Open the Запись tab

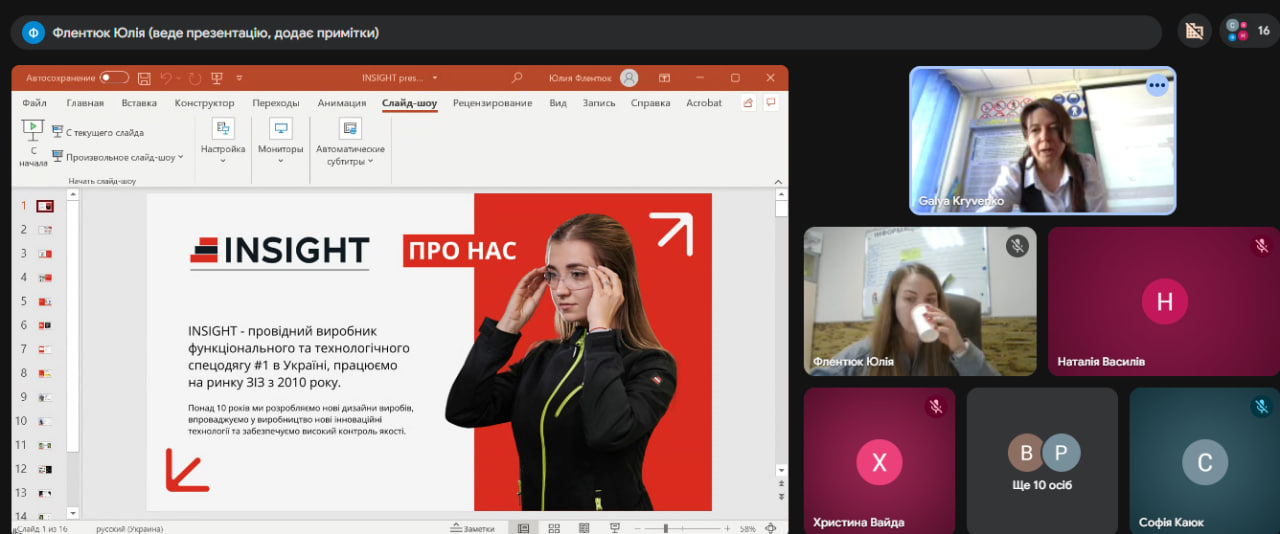point(599,103)
